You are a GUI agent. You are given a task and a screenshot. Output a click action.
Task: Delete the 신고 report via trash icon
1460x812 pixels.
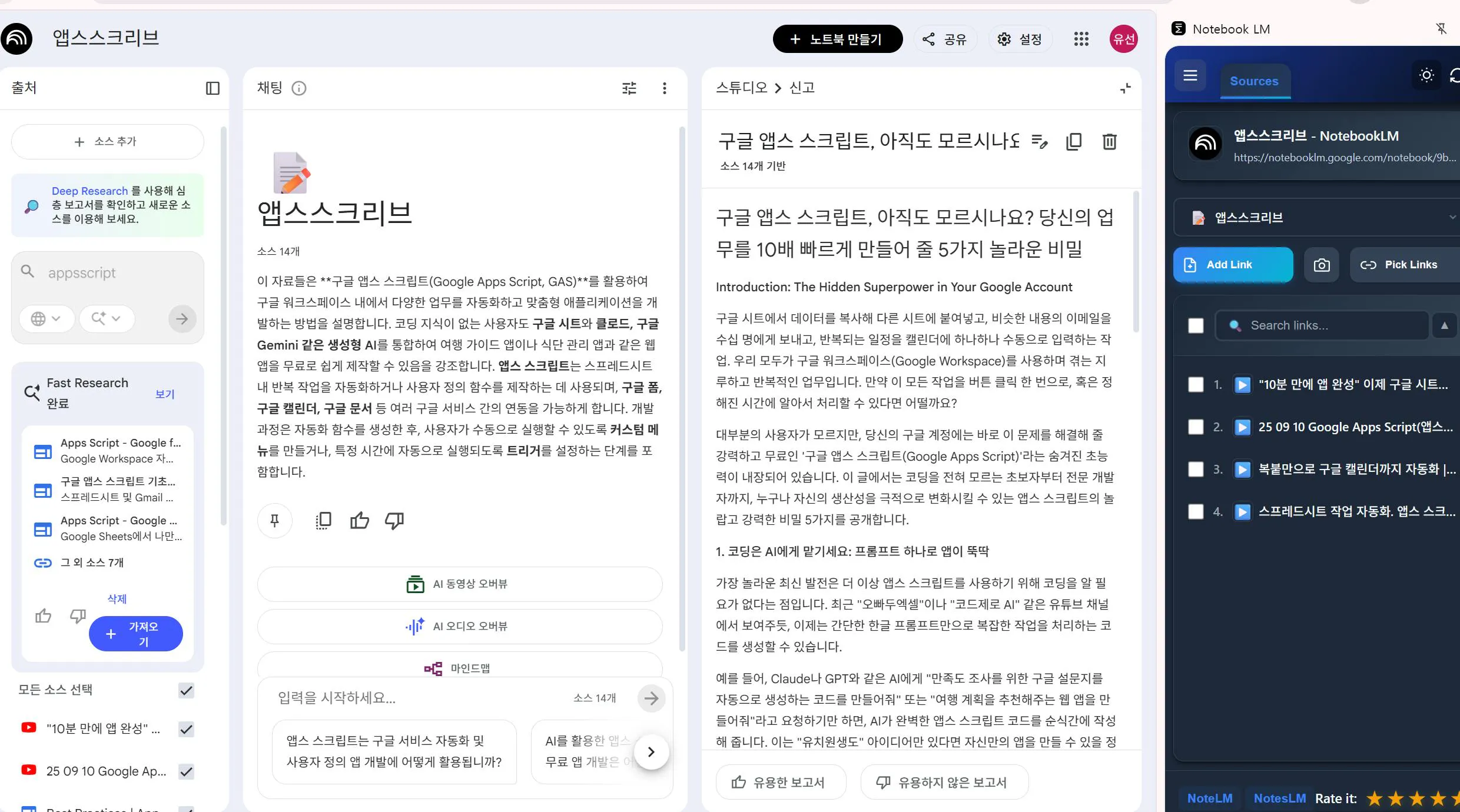click(1109, 141)
